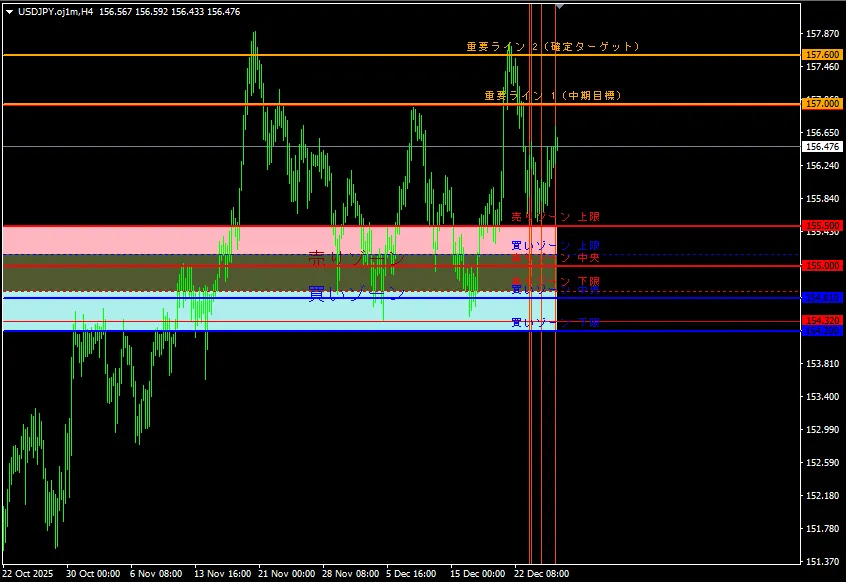Click the current price 156.476 label
Viewport: 846px width, 582px height.
tap(821, 146)
